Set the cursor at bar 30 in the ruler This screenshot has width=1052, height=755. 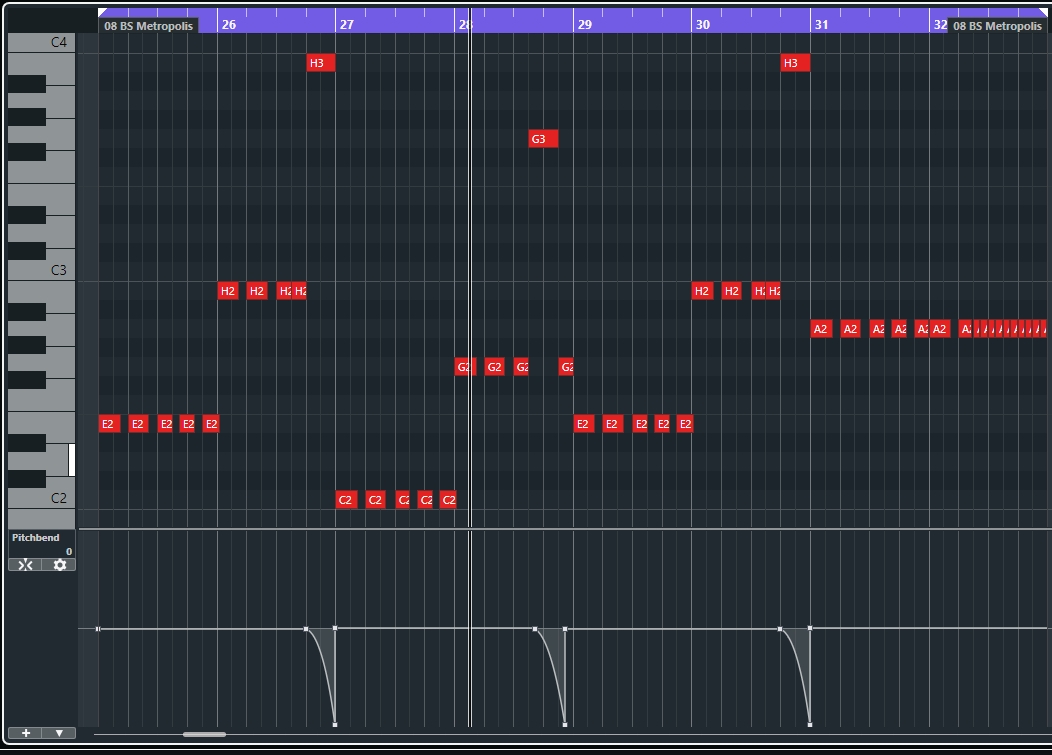pos(702,25)
